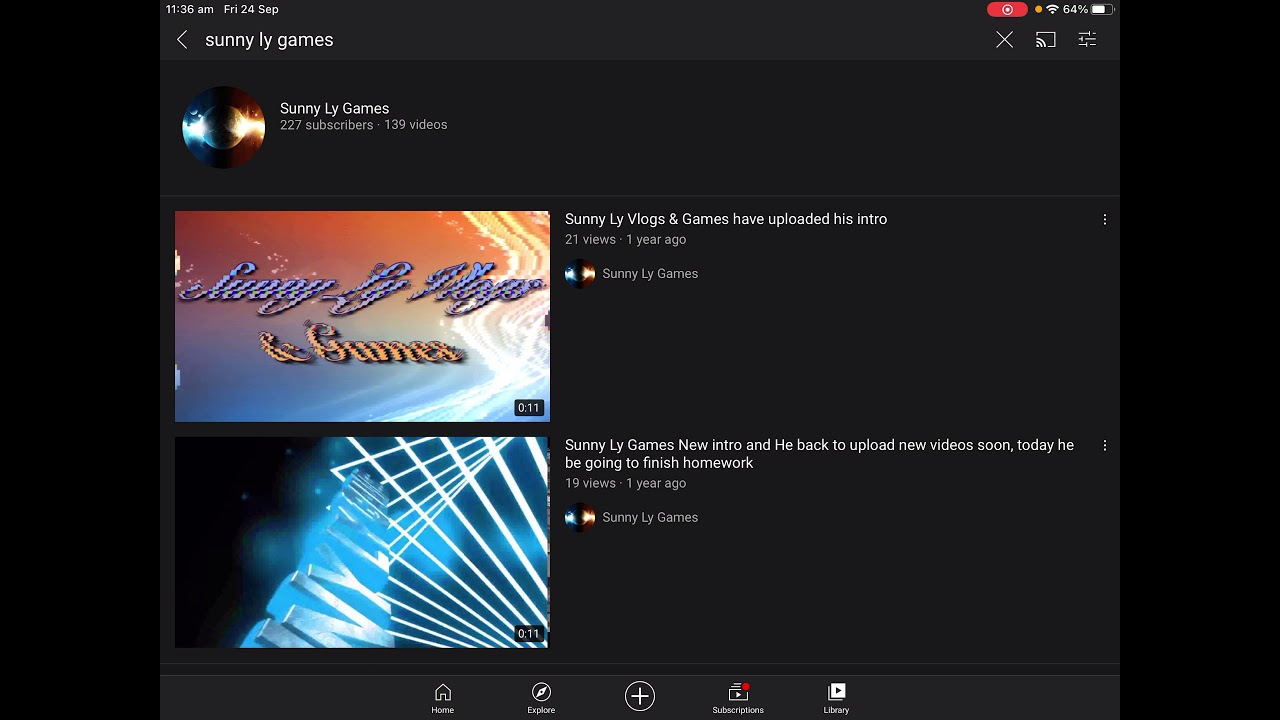Clear the search query with X
Image resolution: width=1280 pixels, height=720 pixels.
coord(1004,40)
